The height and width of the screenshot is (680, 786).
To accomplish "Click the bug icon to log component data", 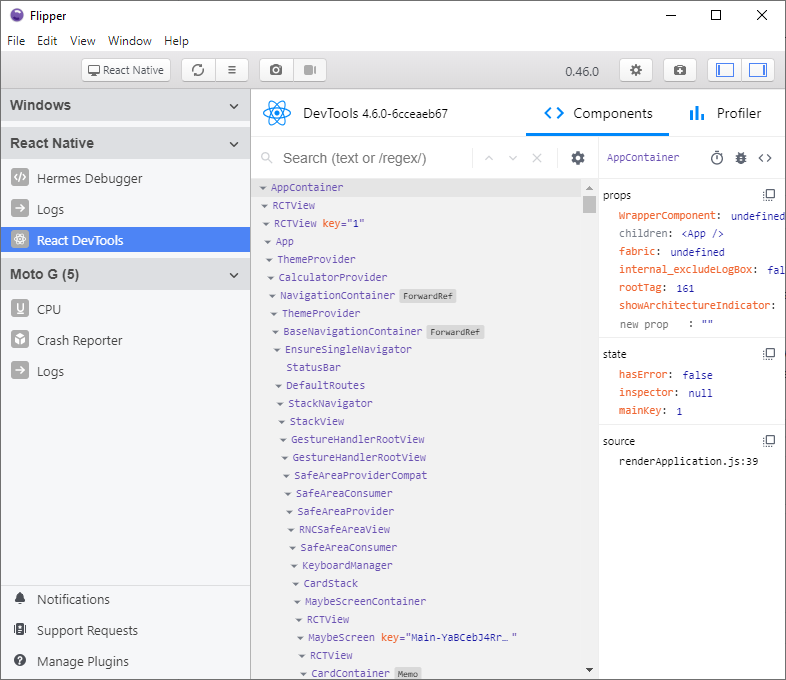I will click(x=741, y=158).
